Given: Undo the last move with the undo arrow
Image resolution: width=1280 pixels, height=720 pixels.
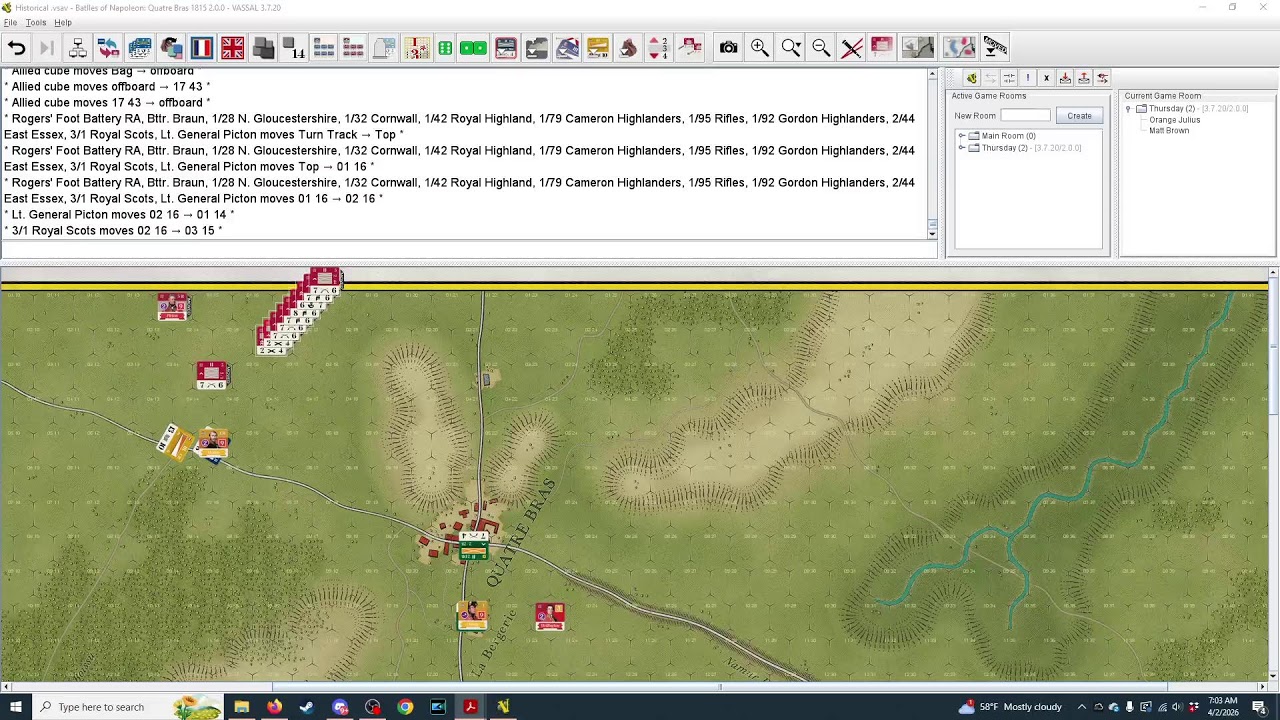Looking at the screenshot, I should [16, 47].
